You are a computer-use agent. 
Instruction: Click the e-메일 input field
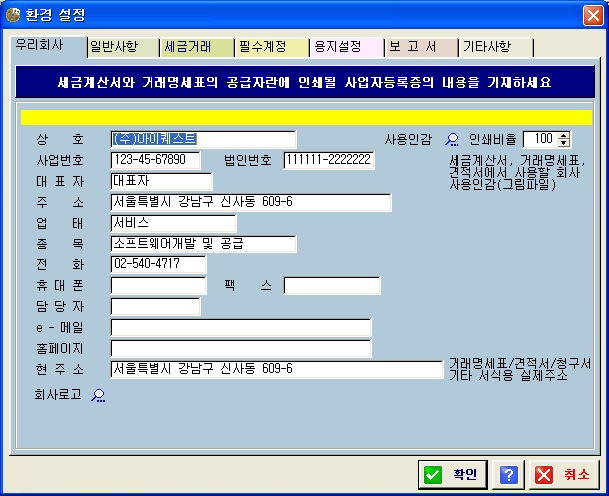click(240, 328)
